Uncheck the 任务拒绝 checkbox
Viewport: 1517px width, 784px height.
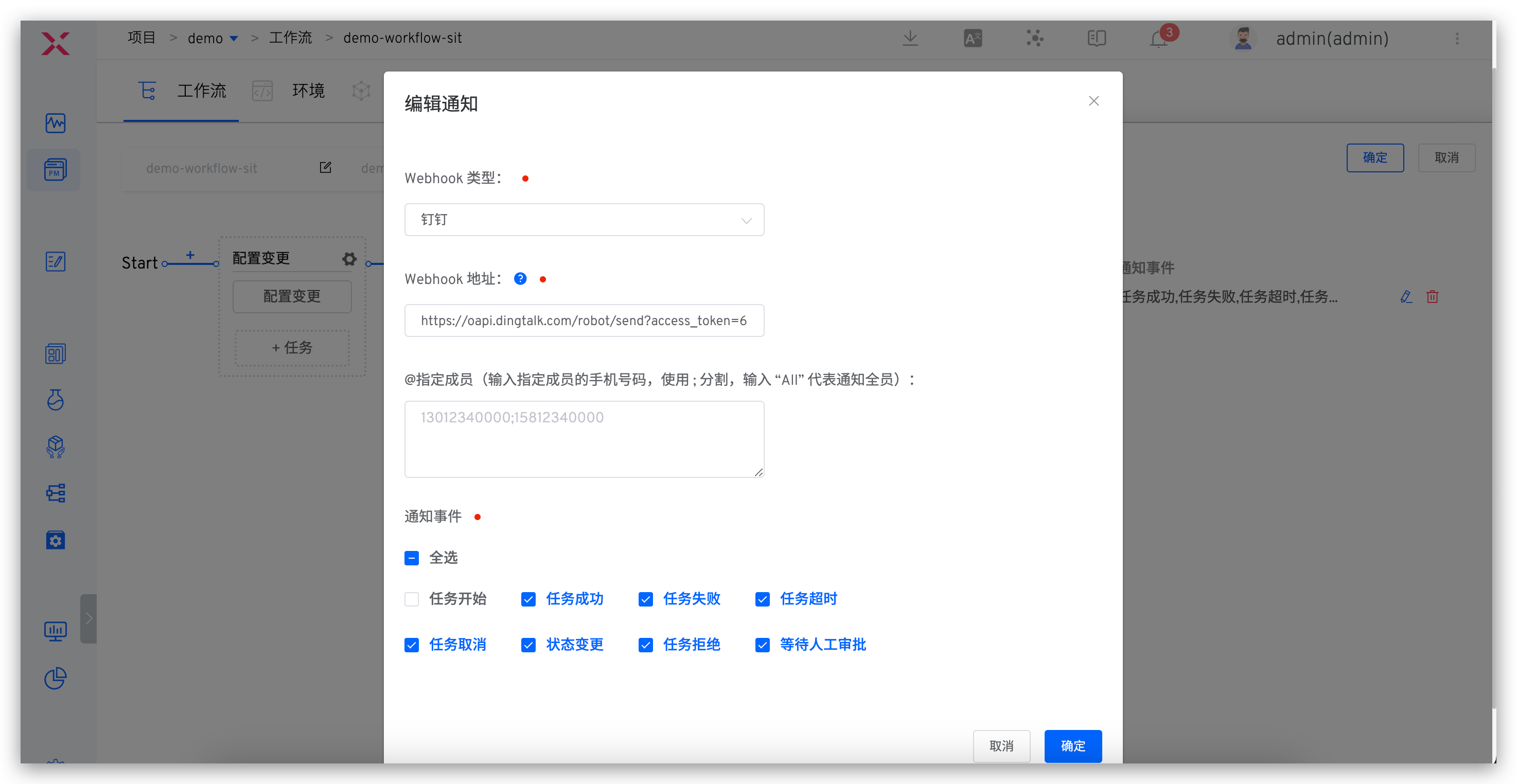pyautogui.click(x=645, y=645)
